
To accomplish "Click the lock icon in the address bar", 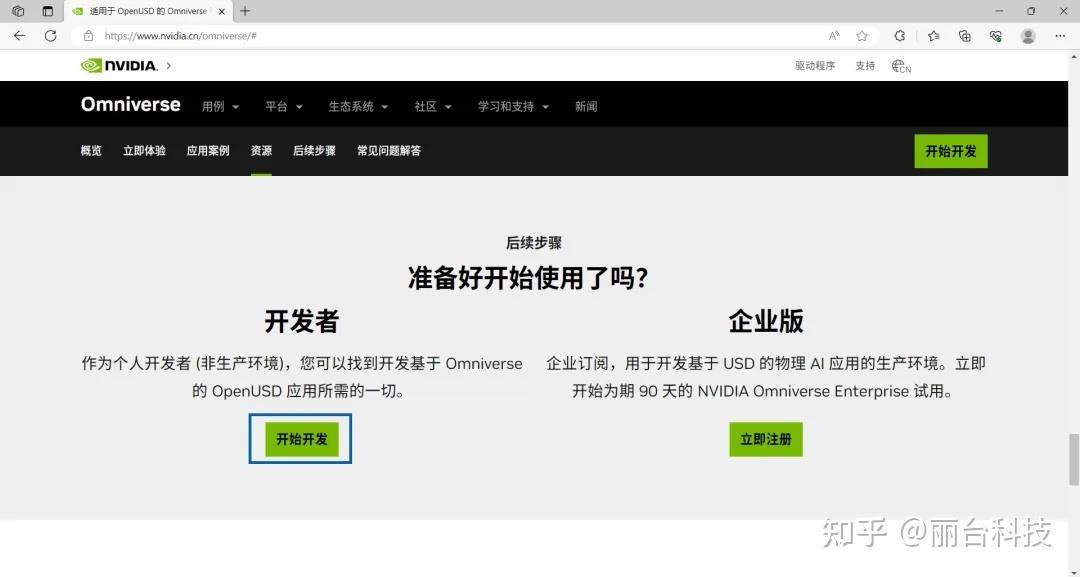I will click(x=88, y=35).
